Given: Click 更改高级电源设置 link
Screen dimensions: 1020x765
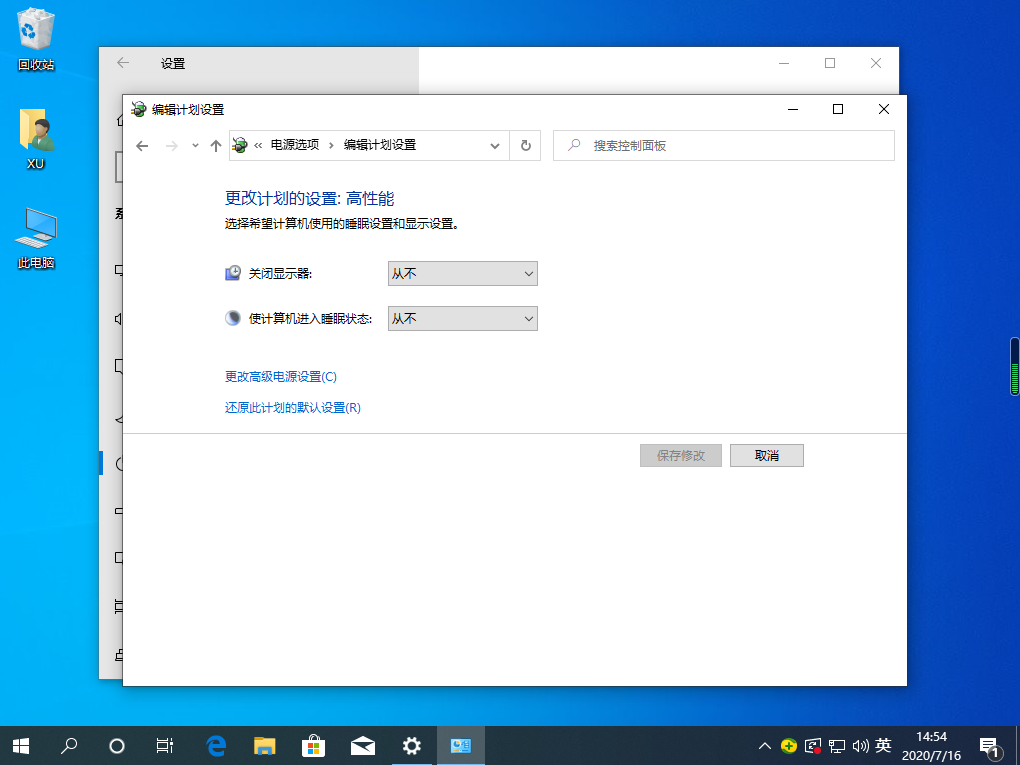Looking at the screenshot, I should (281, 377).
